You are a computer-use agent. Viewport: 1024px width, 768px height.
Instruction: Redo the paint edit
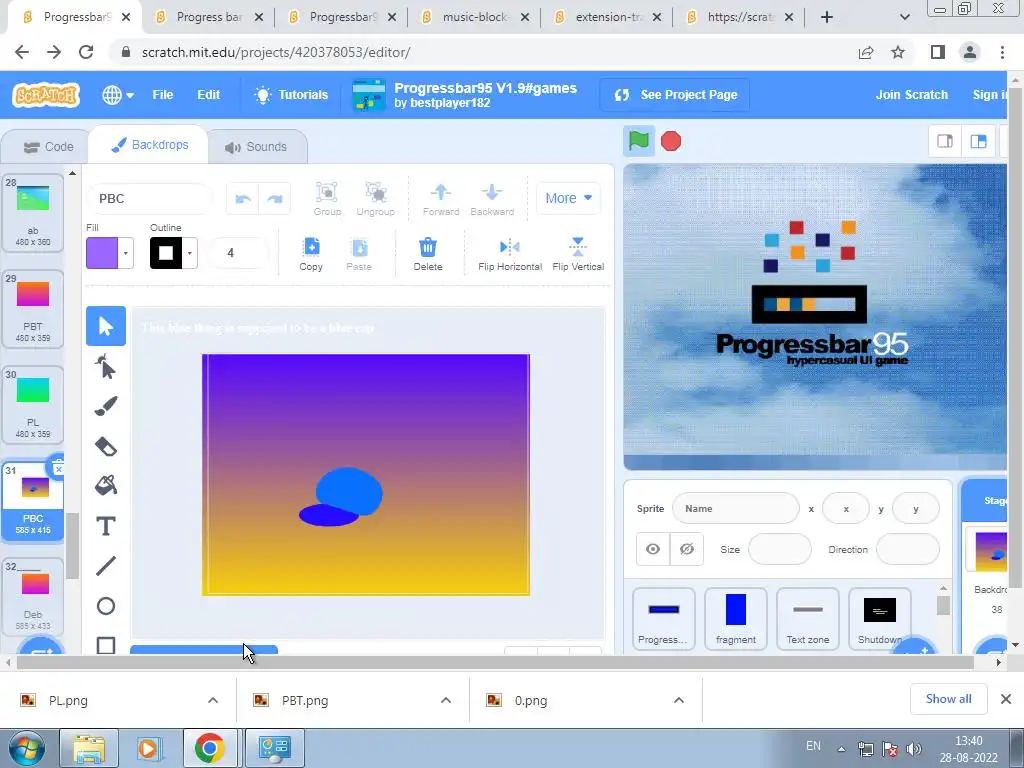click(275, 199)
